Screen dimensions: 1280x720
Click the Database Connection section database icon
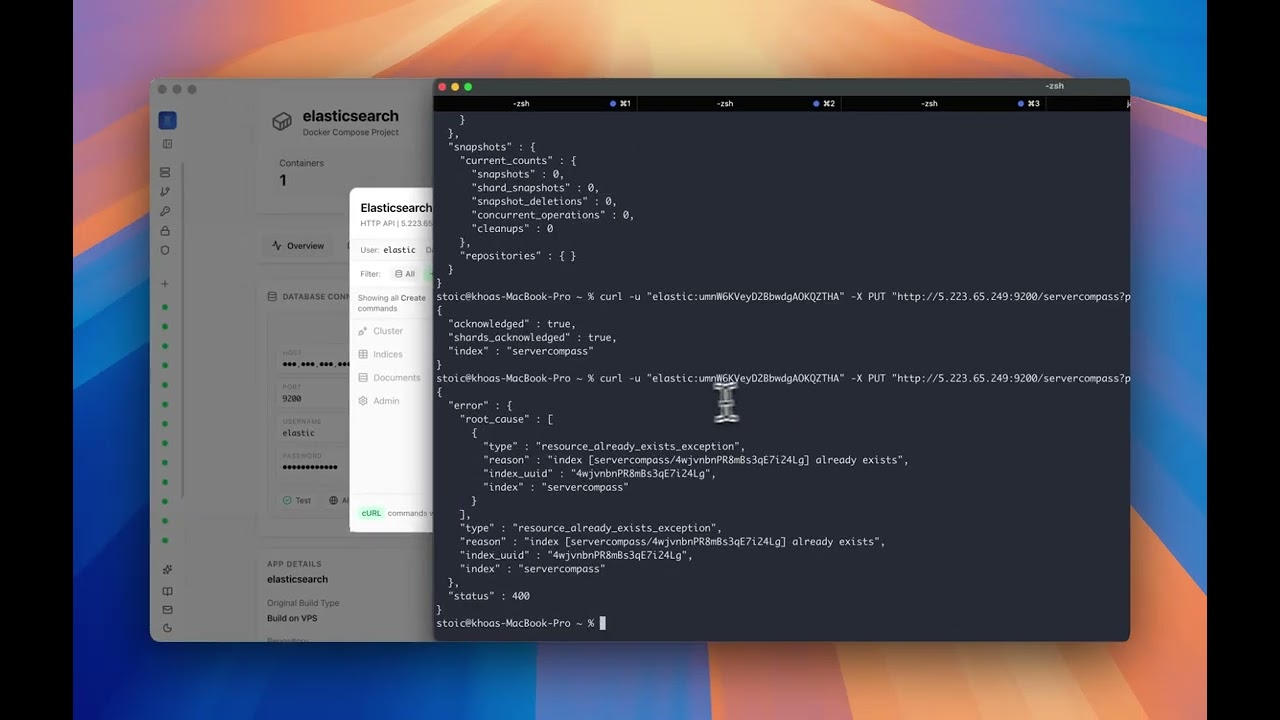pyautogui.click(x=273, y=297)
